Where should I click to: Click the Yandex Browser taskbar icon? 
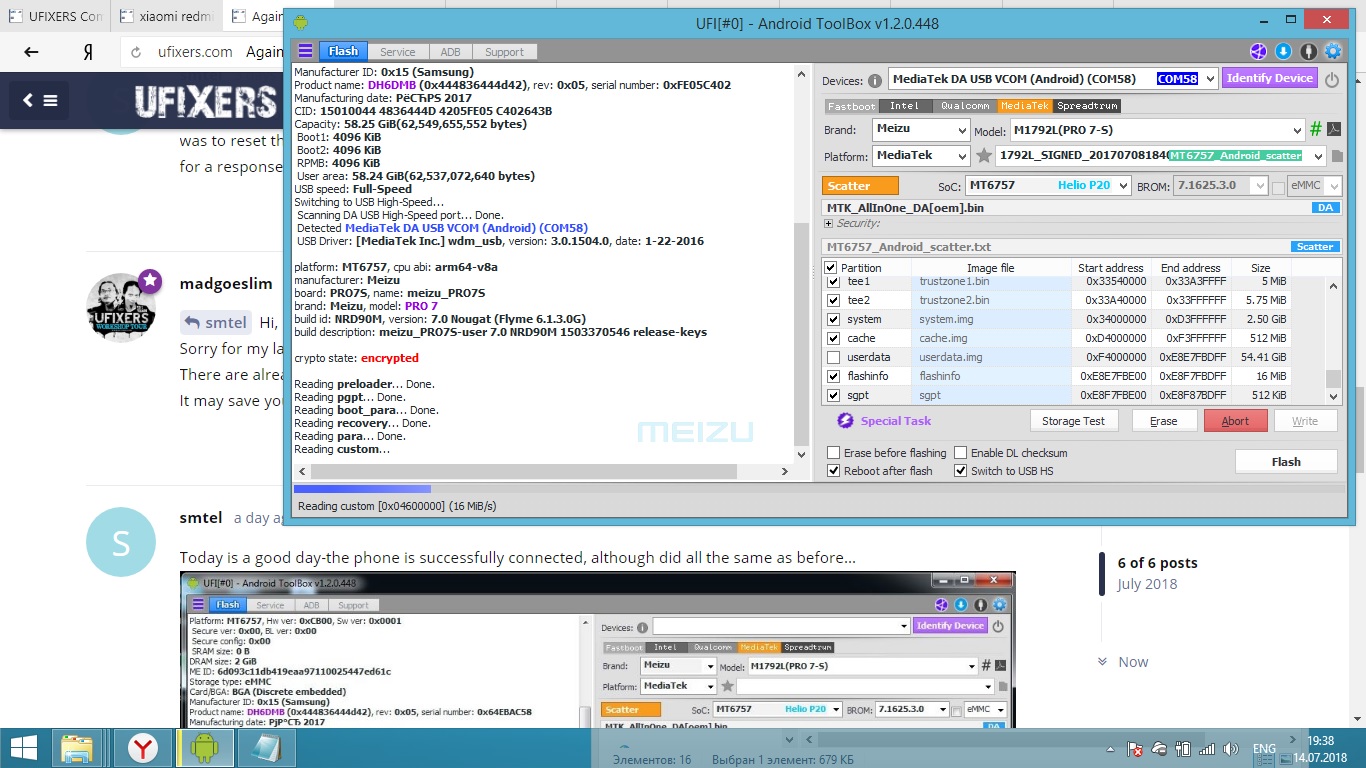pos(142,748)
